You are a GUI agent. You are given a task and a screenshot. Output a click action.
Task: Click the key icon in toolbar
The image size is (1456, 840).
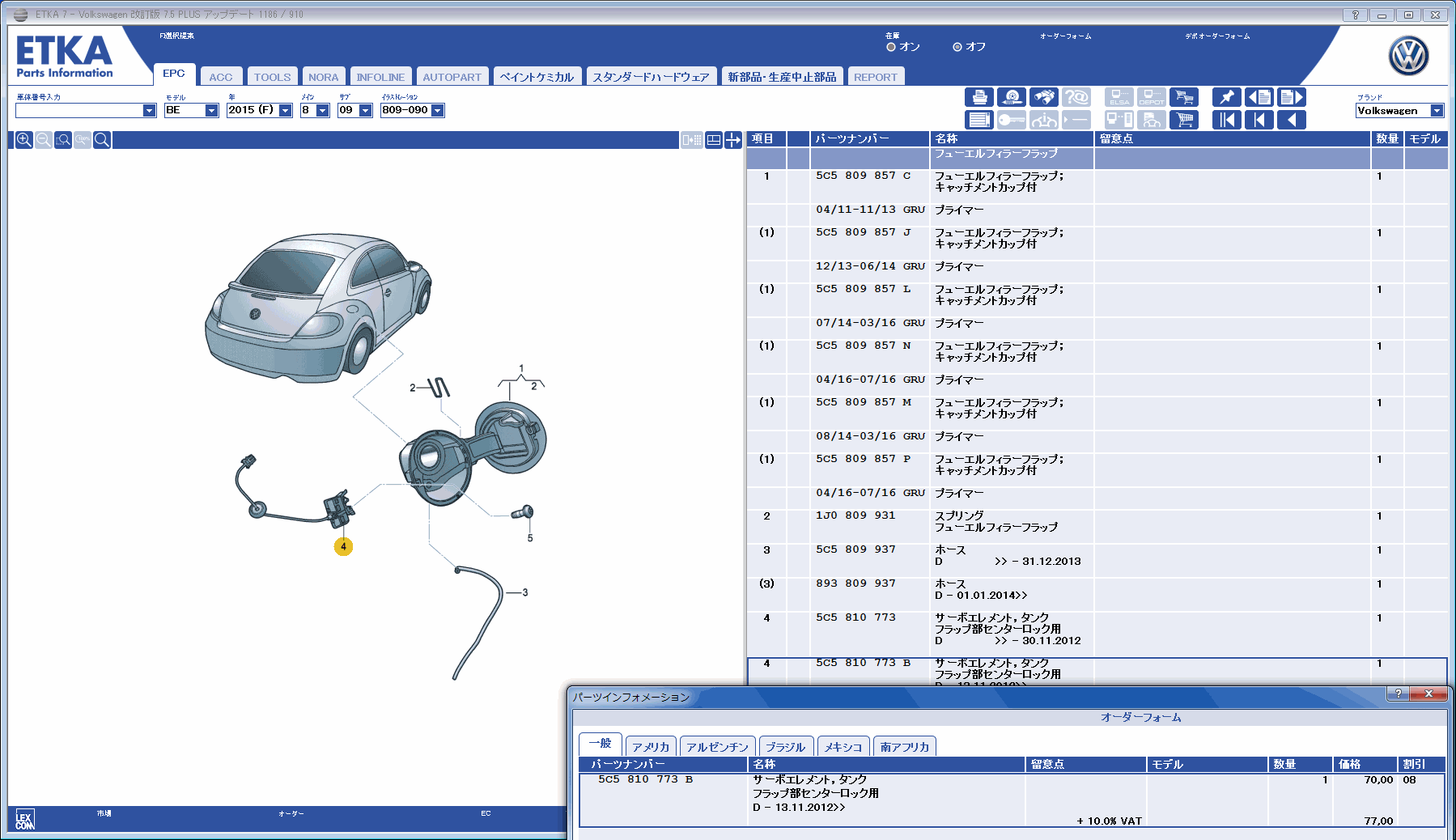pyautogui.click(x=1012, y=120)
